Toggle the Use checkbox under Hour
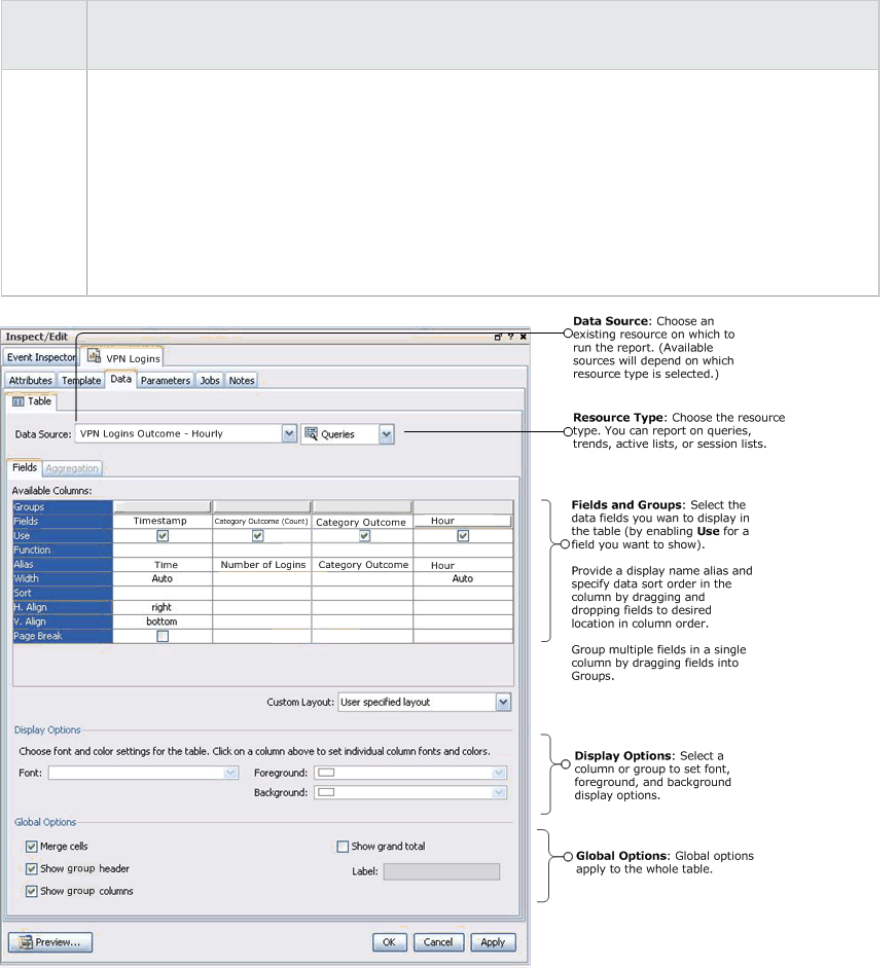 (463, 536)
